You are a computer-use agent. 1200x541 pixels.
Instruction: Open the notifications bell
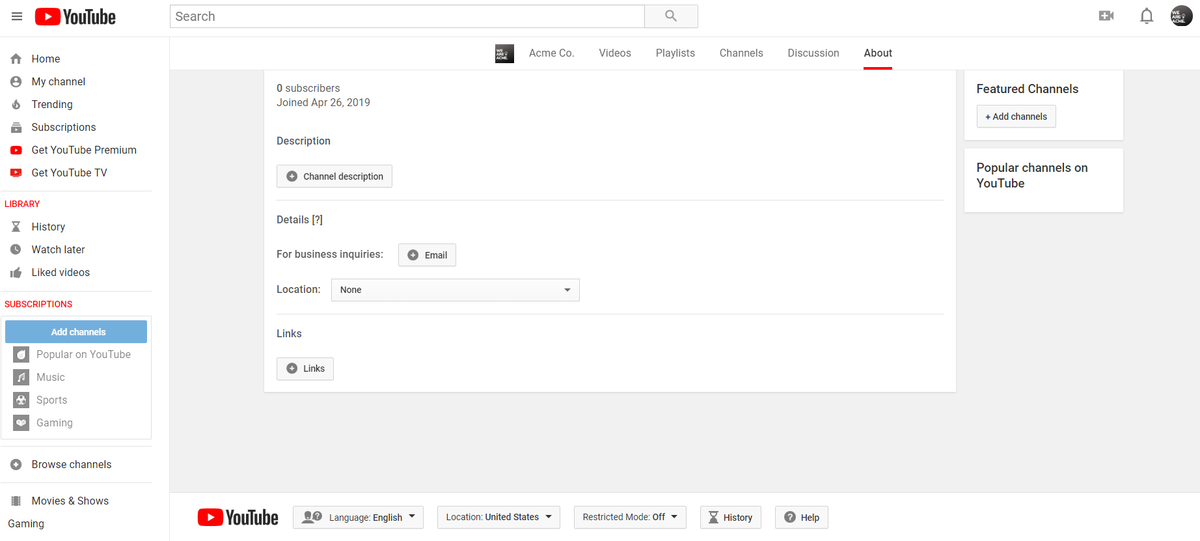coord(1147,16)
